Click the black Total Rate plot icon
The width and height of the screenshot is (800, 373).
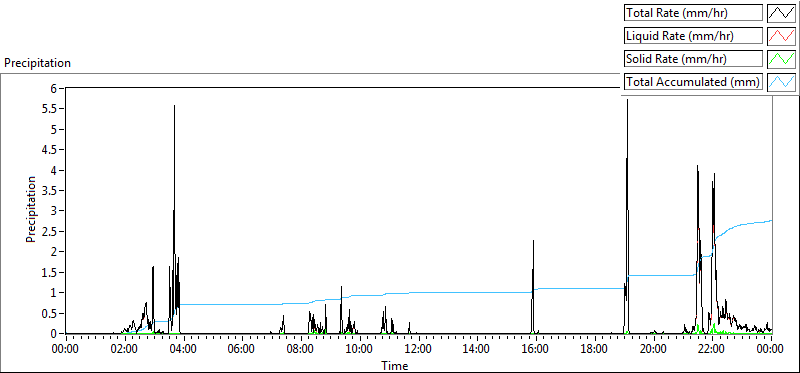pyautogui.click(x=781, y=13)
